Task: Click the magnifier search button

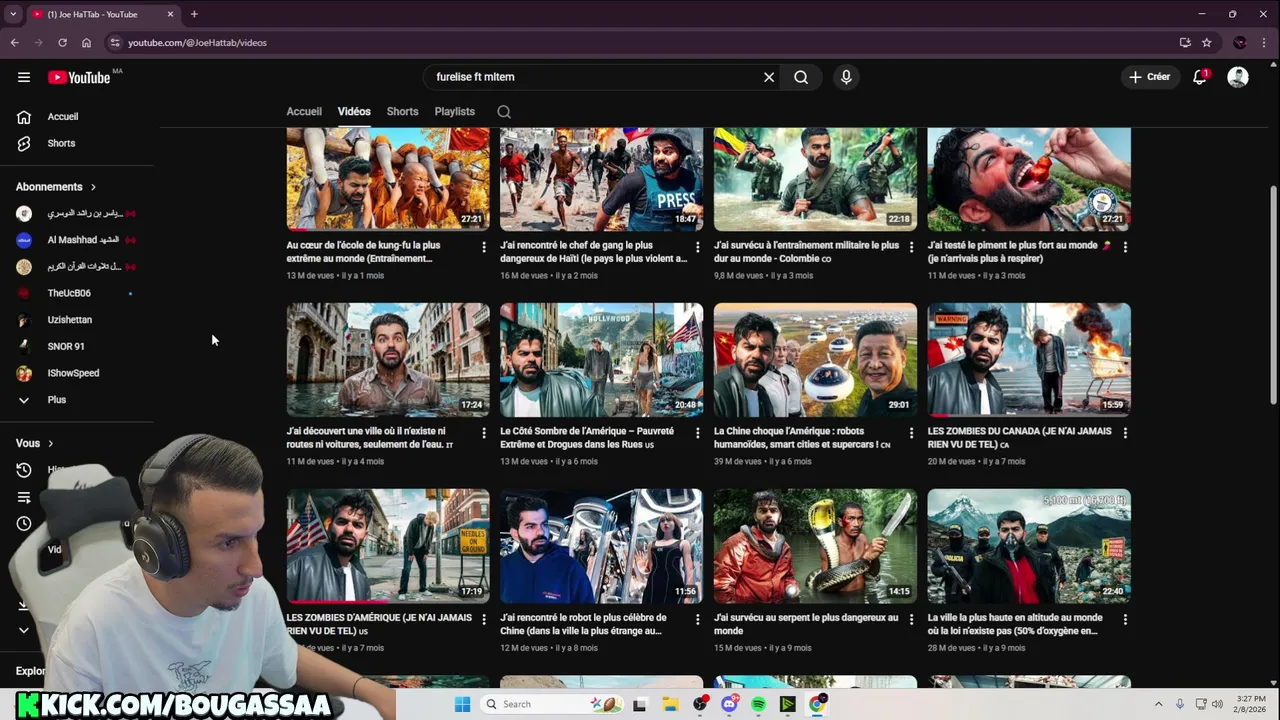Action: 801,77
